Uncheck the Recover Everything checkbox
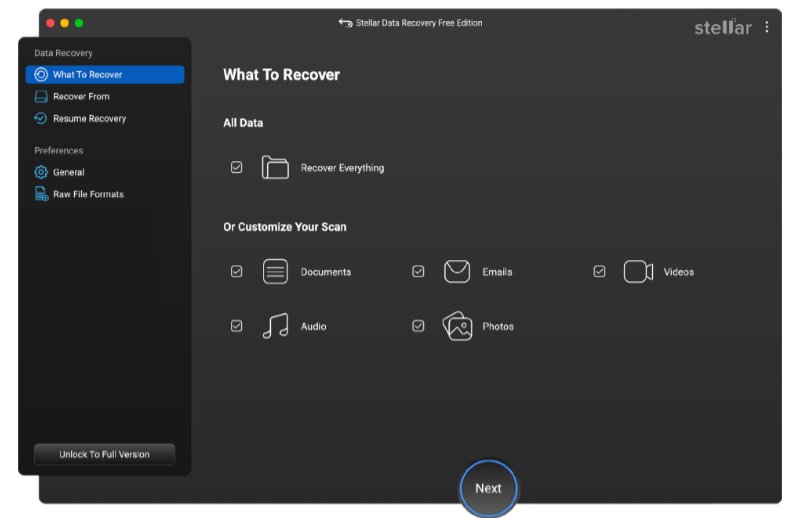Image resolution: width=799 pixels, height=518 pixels. 237,168
